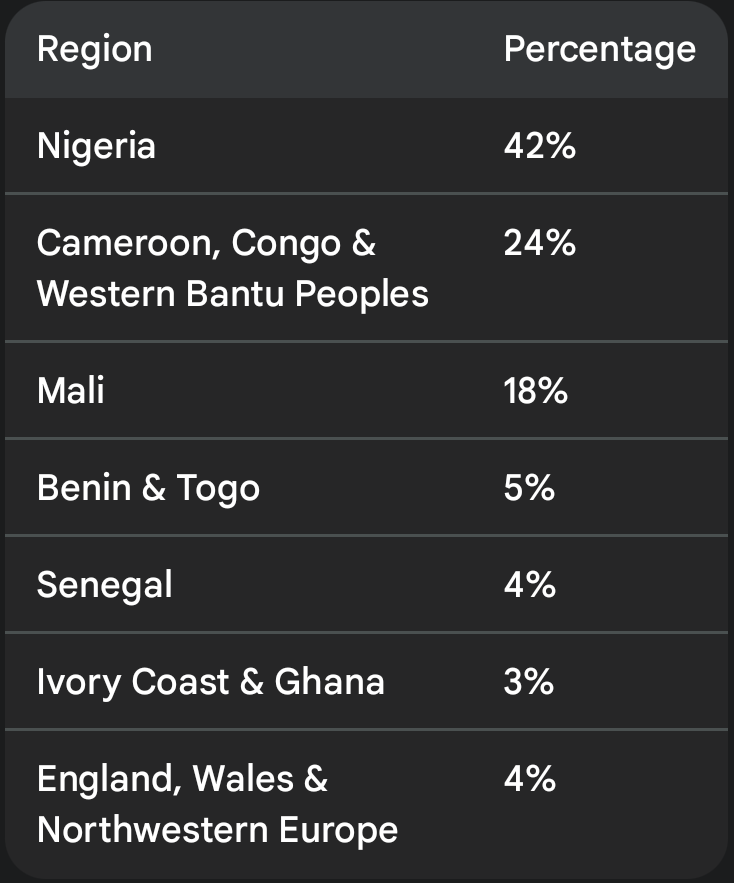
Task: Click the words Western Bantu Peoples
Action: coord(232,294)
